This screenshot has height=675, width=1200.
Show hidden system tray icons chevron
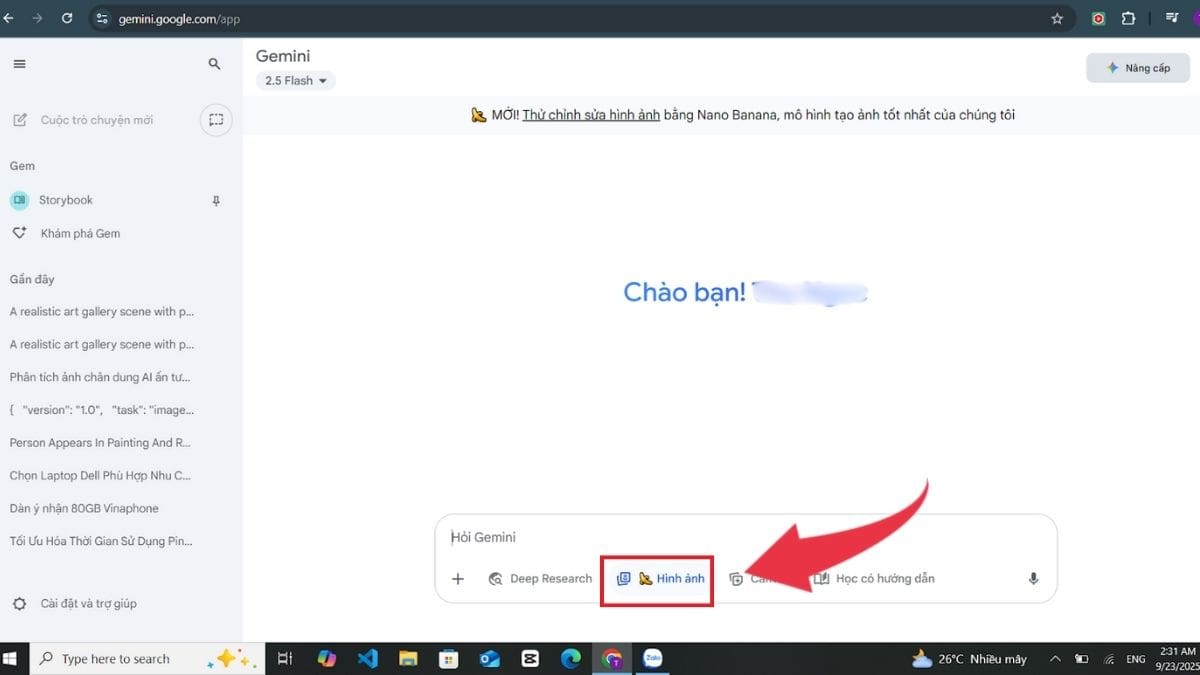coord(1054,659)
